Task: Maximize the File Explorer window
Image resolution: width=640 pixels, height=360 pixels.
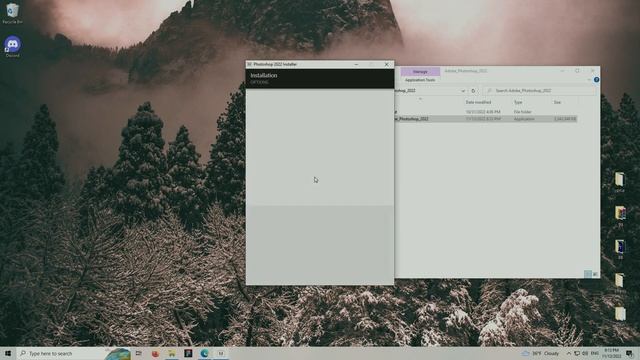Action: tap(577, 71)
